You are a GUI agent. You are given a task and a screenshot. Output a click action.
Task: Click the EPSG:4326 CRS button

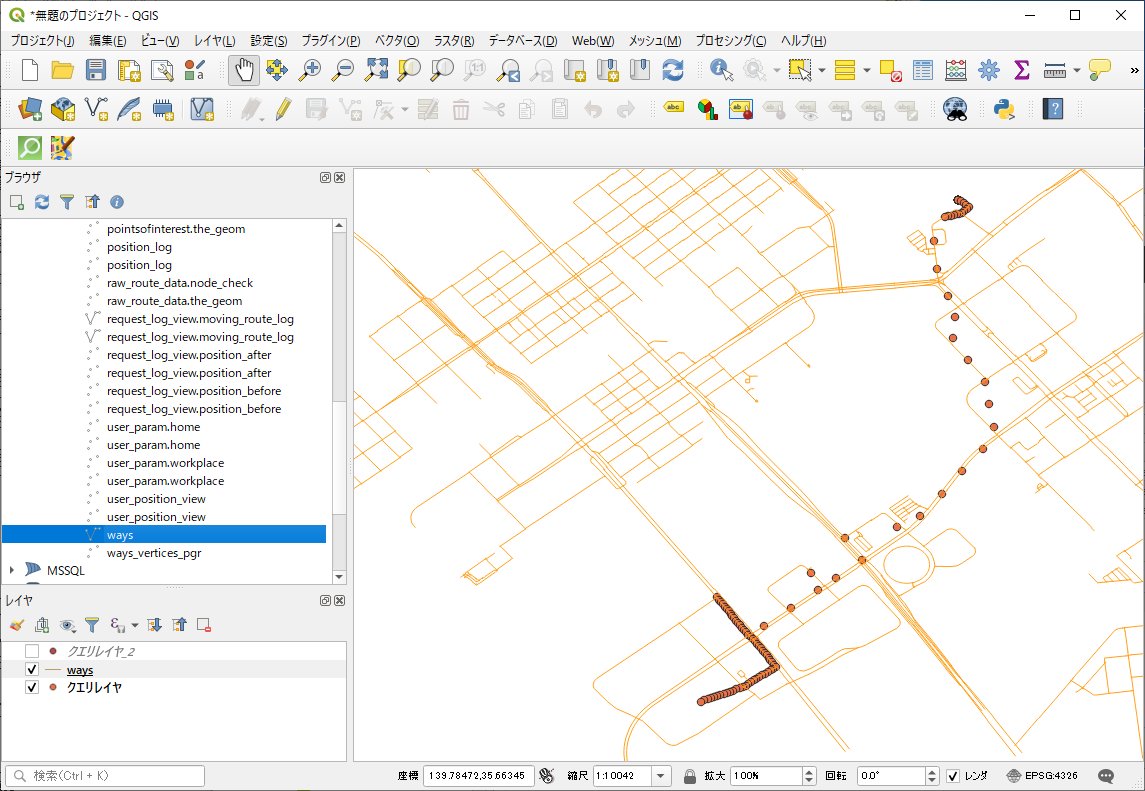(1042, 776)
